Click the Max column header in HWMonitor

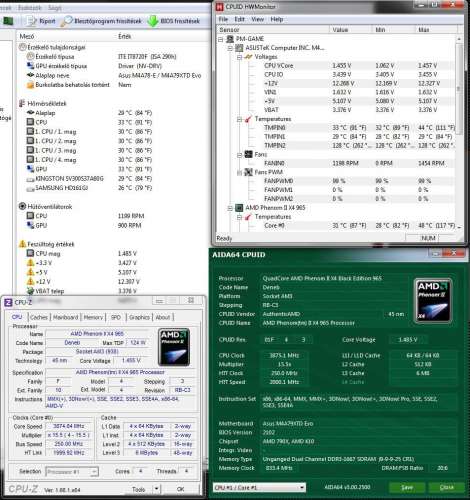click(x=436, y=30)
